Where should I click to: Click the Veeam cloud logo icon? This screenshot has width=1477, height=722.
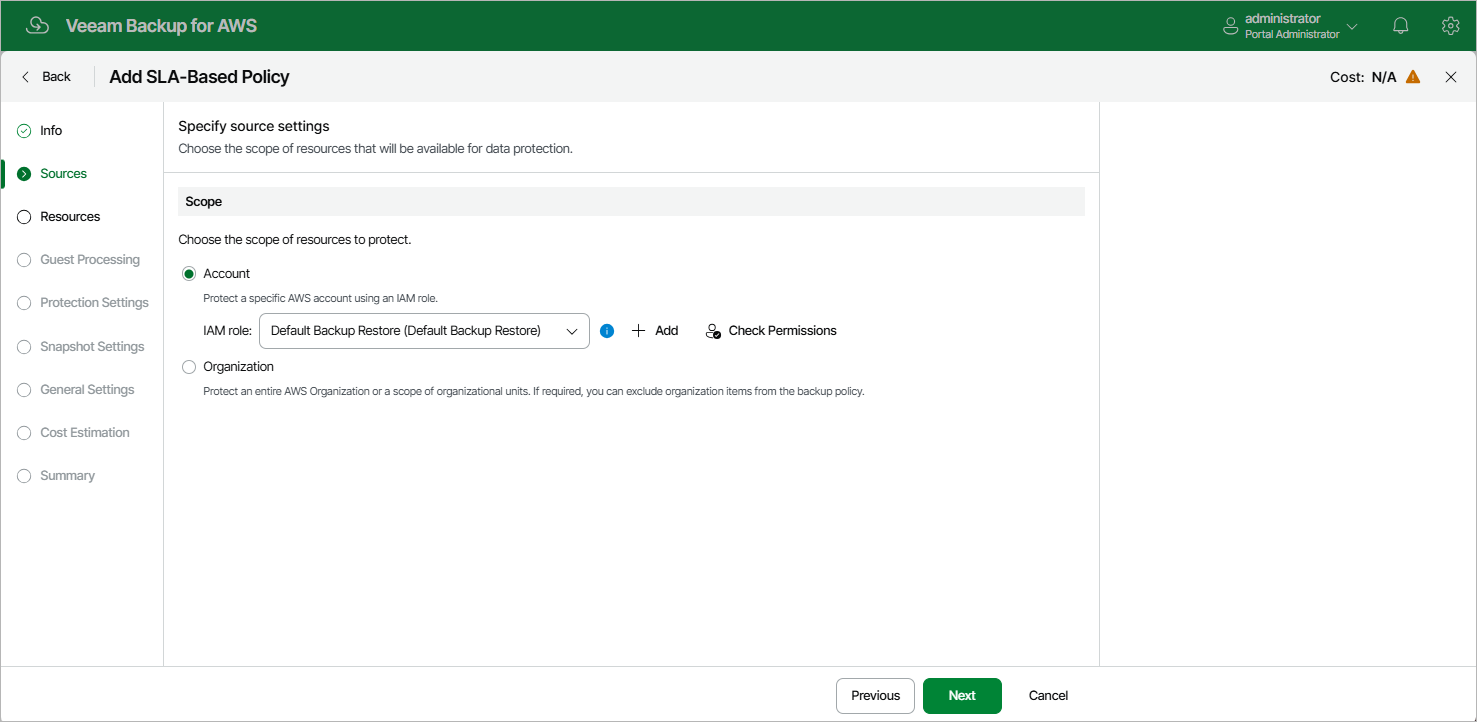point(37,26)
